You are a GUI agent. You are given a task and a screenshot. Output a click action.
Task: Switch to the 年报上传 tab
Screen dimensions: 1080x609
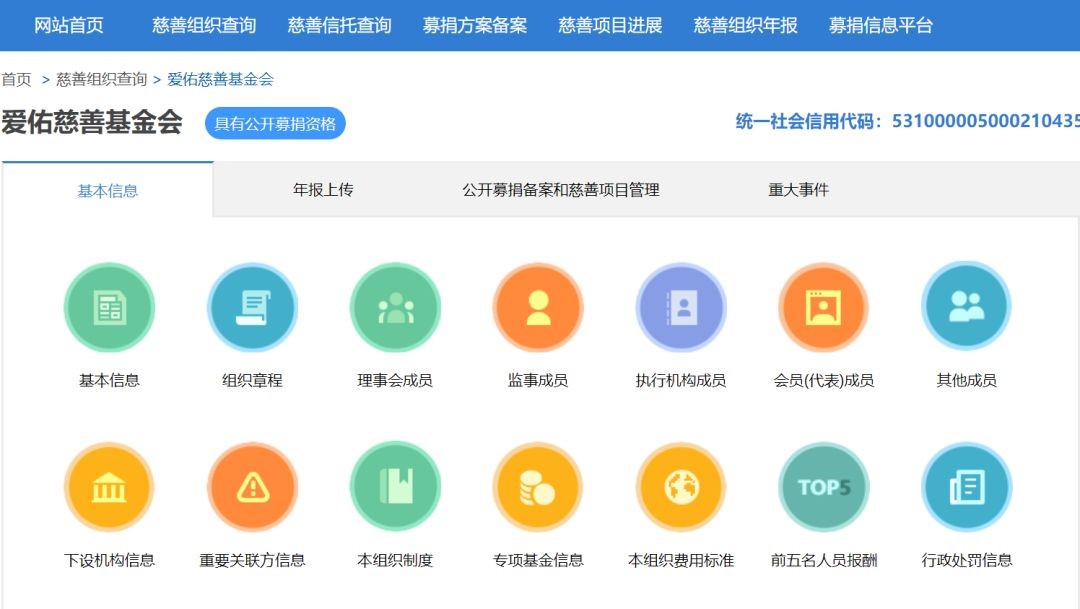click(x=322, y=189)
